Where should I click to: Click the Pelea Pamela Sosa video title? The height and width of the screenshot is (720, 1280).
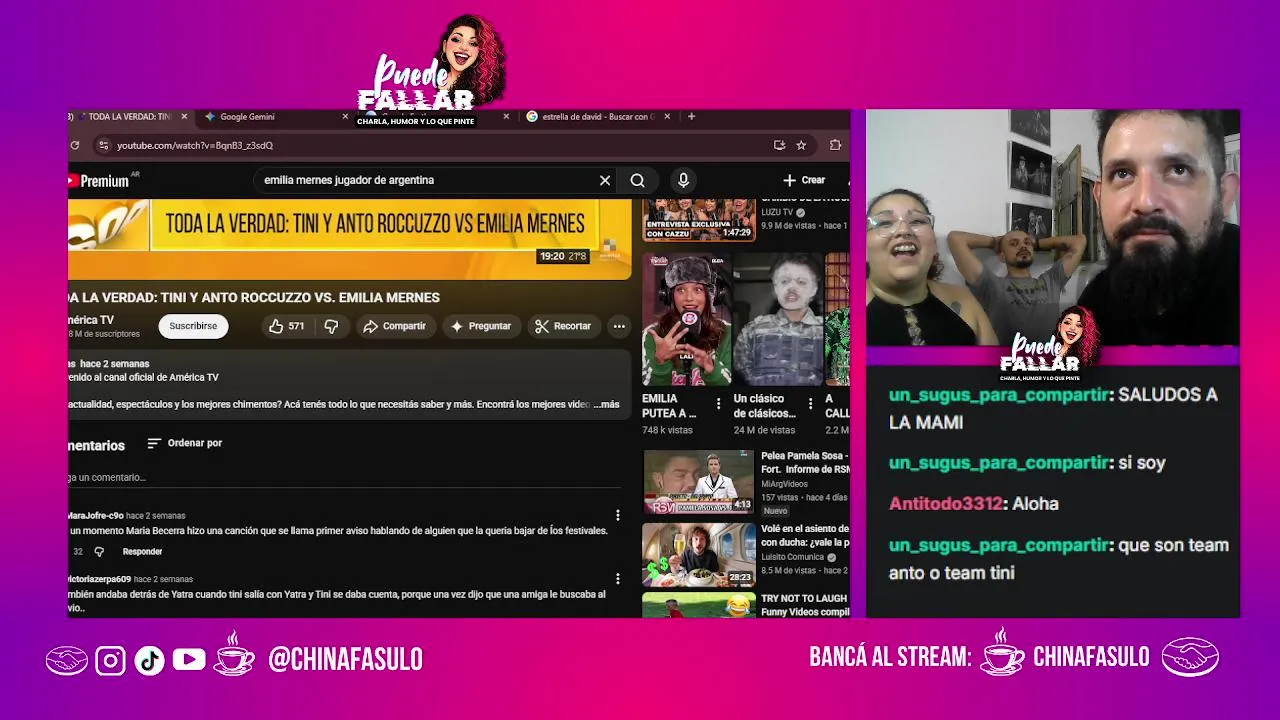(x=805, y=462)
